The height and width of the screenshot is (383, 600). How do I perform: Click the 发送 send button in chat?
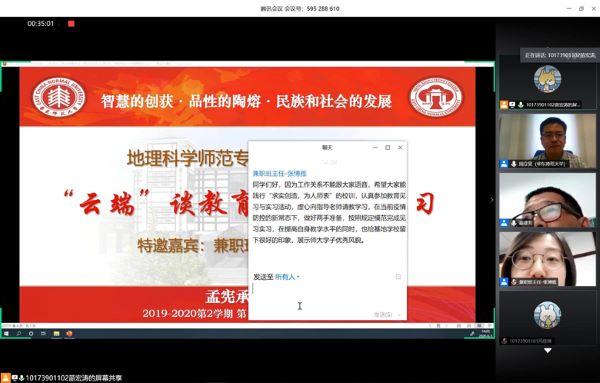383,315
